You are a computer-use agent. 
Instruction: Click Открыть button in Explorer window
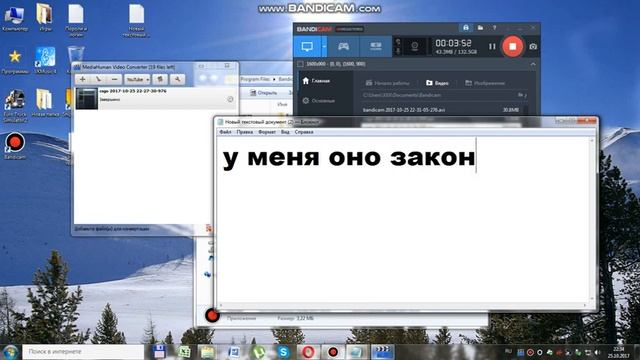(263, 93)
